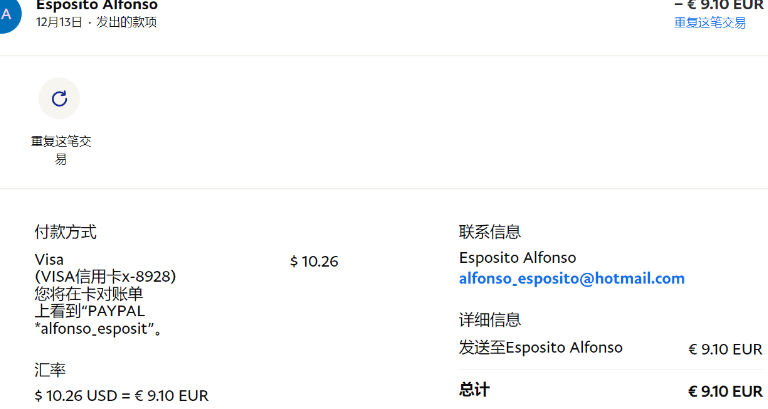Click the 12月13日 发出的款项 date line
768x409 pixels.
96,23
